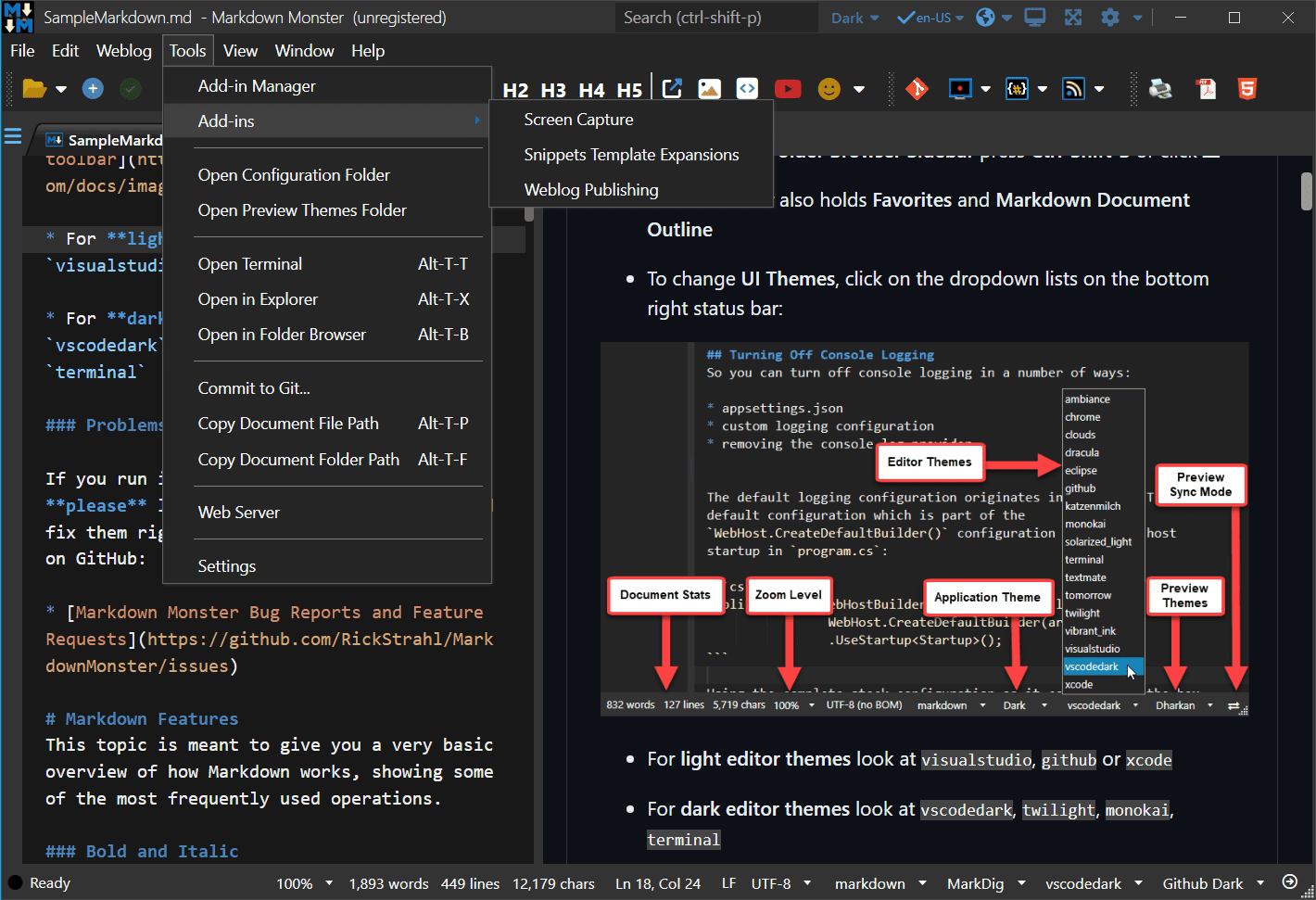Click the globe icon in the title bar

[986, 18]
